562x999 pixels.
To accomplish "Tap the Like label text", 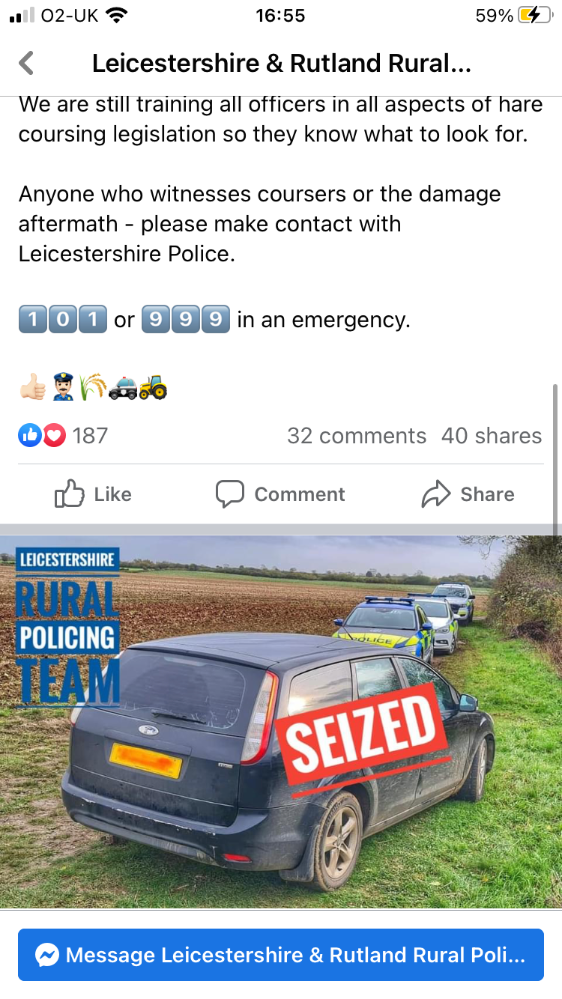I will click(x=113, y=494).
